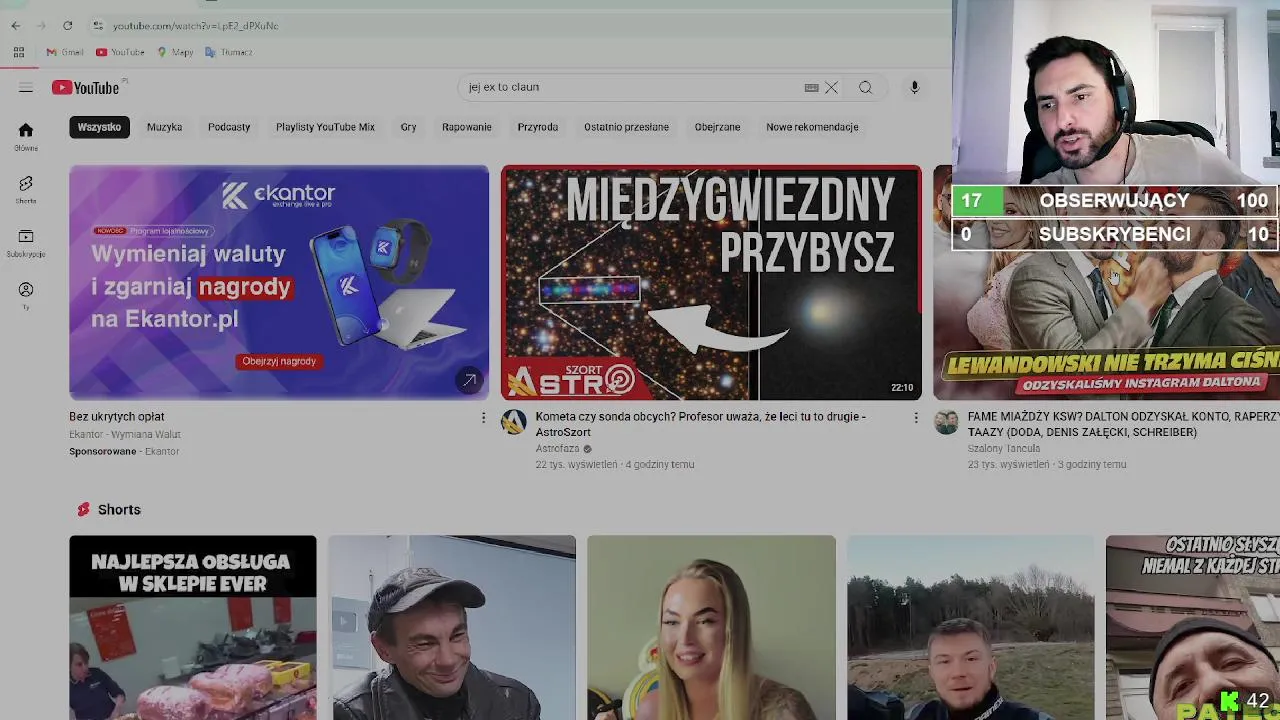The width and height of the screenshot is (1280, 720).
Task: Open the Kometa czy sonda obcych video title
Action: click(701, 424)
